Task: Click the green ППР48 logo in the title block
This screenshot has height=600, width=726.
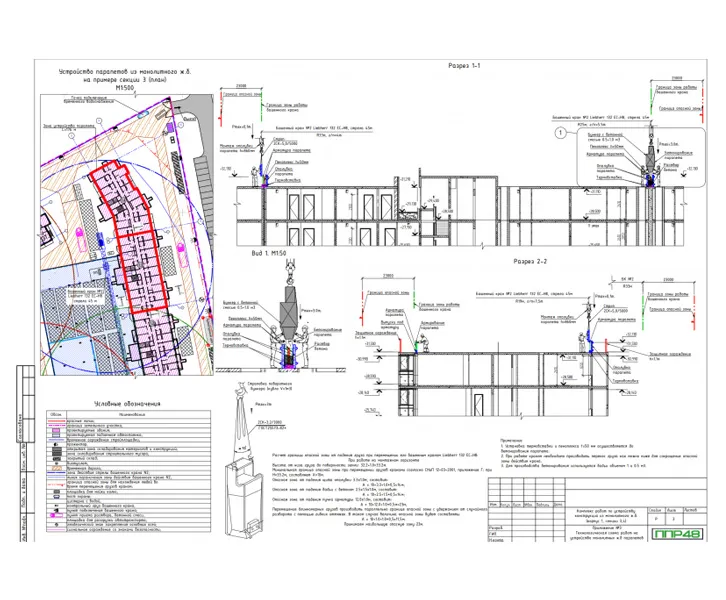Action: [677, 534]
